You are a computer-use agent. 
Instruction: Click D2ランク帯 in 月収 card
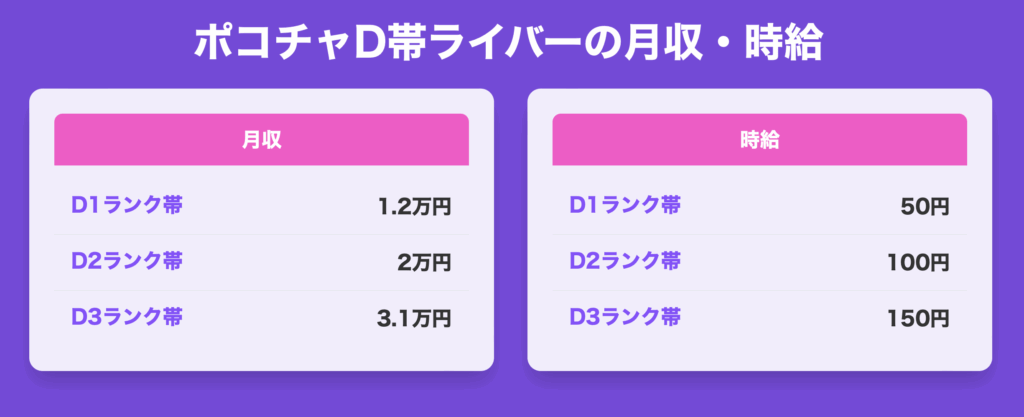point(127,261)
